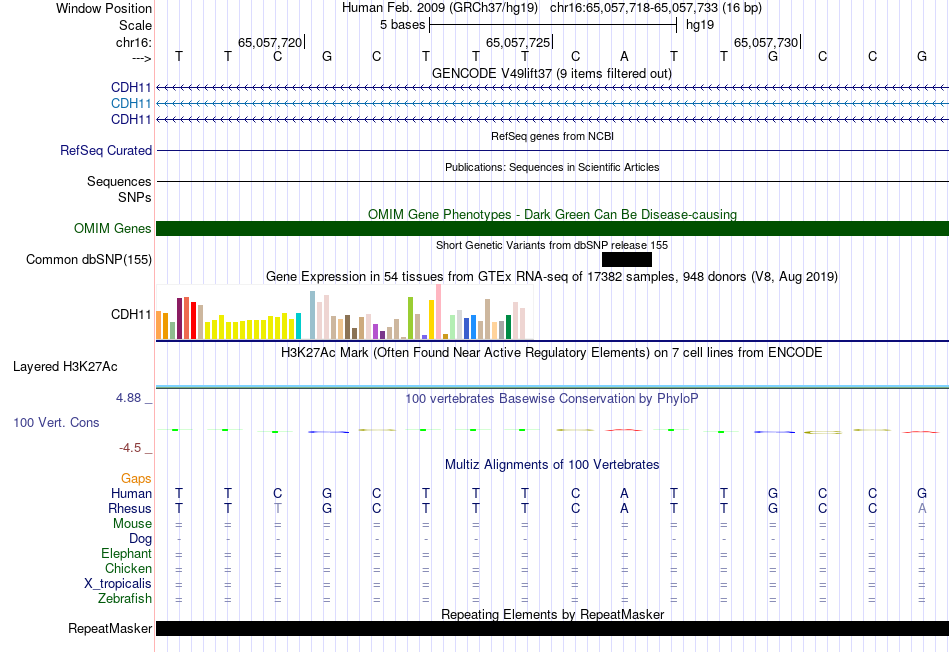Click Multiz Alignments of 100 Vertebrates title

(552, 465)
